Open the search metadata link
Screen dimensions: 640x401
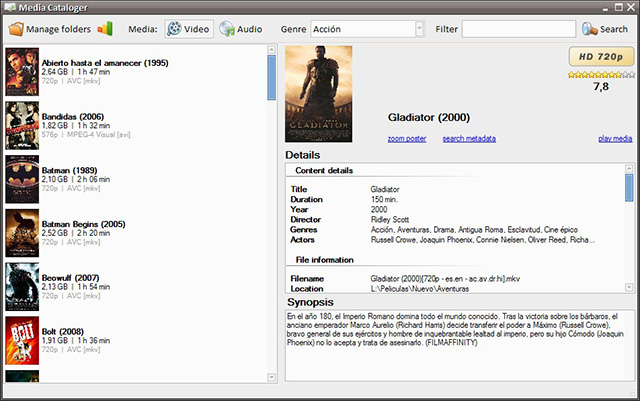point(469,139)
